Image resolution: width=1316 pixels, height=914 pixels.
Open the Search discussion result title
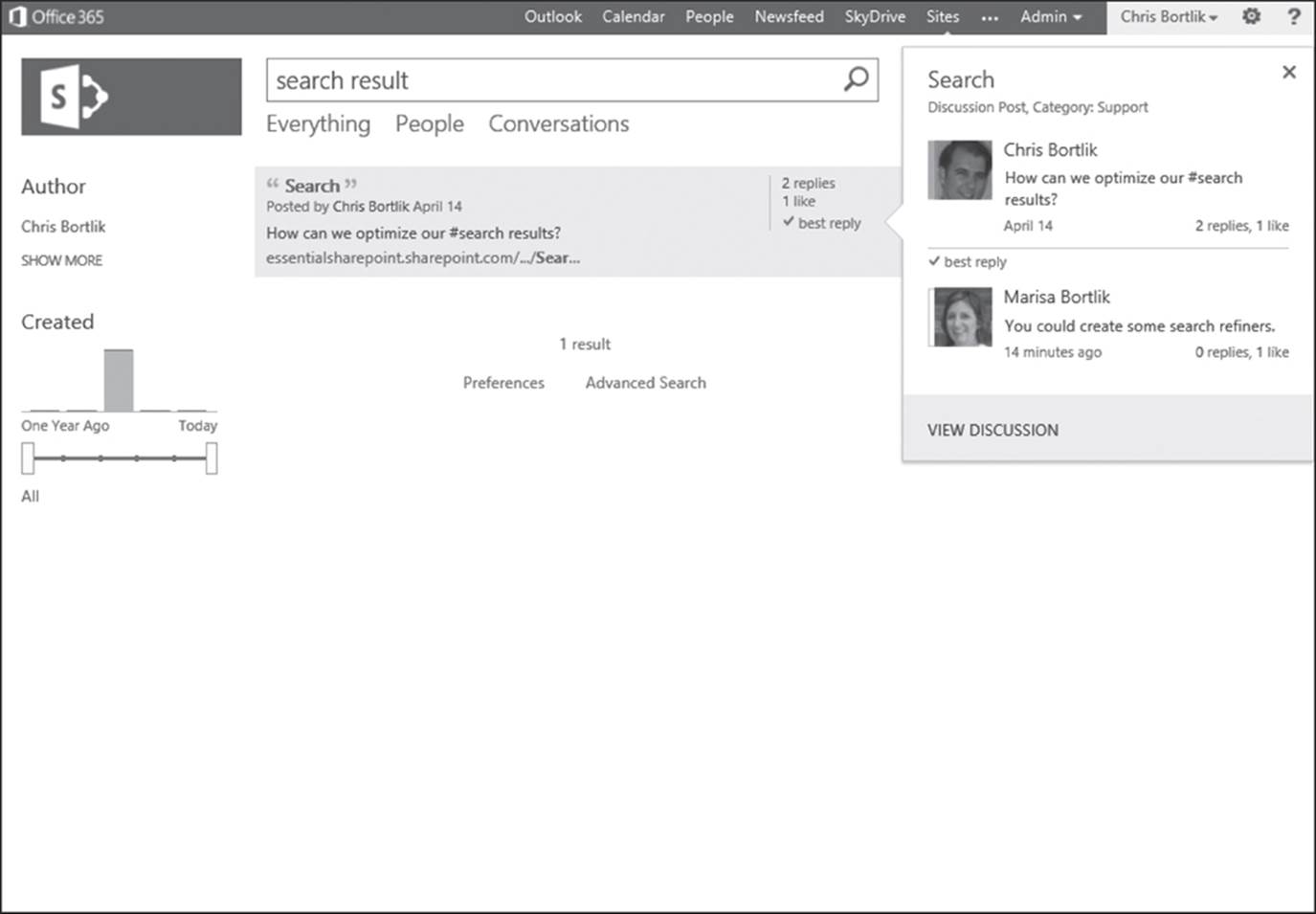312,186
